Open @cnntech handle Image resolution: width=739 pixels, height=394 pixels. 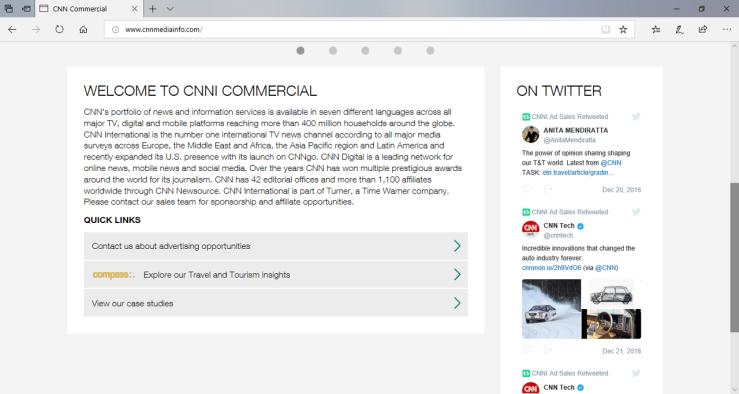coord(558,235)
